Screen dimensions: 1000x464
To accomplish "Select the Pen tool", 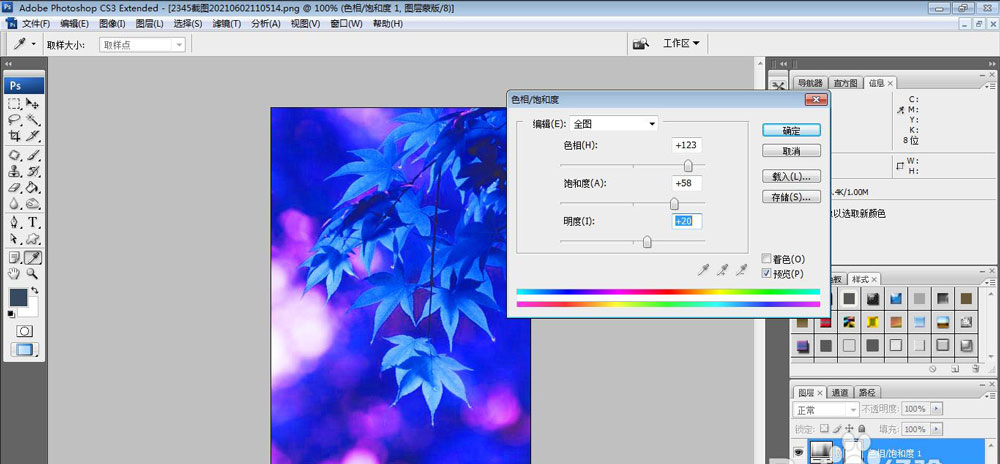I will [x=14, y=222].
